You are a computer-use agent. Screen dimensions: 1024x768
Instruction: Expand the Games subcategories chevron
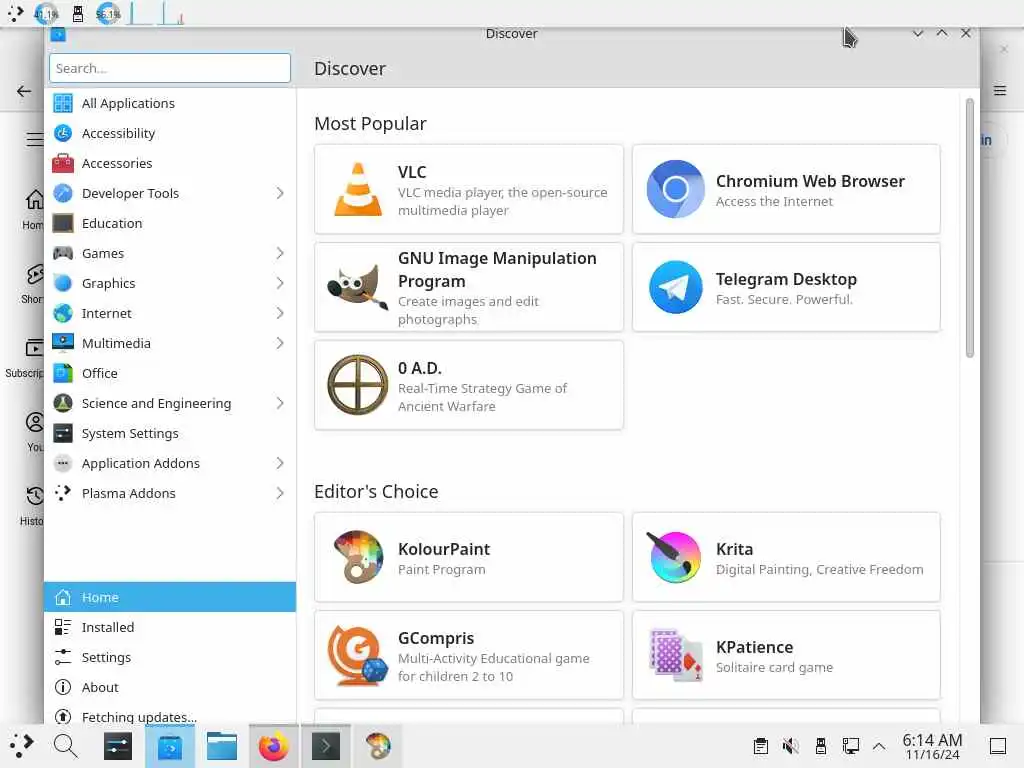pyautogui.click(x=280, y=253)
